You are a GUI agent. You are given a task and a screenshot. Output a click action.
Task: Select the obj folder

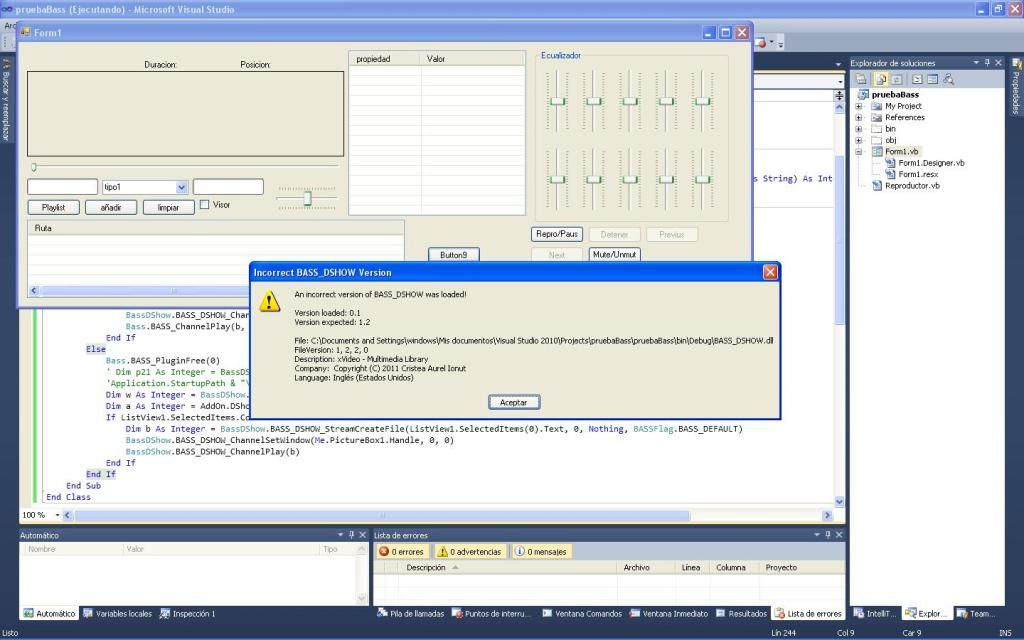(x=890, y=140)
